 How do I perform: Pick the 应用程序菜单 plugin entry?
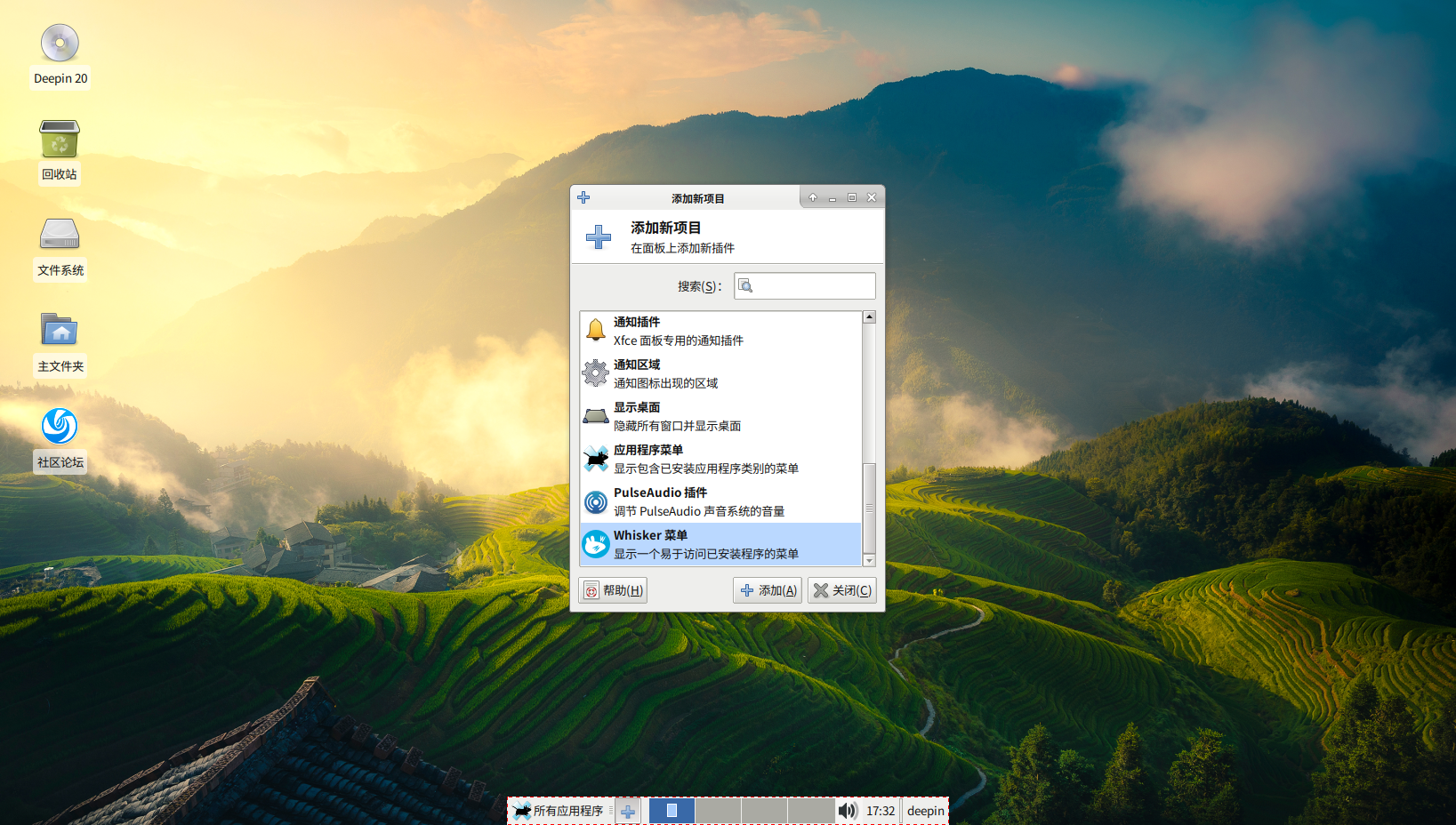click(x=720, y=459)
